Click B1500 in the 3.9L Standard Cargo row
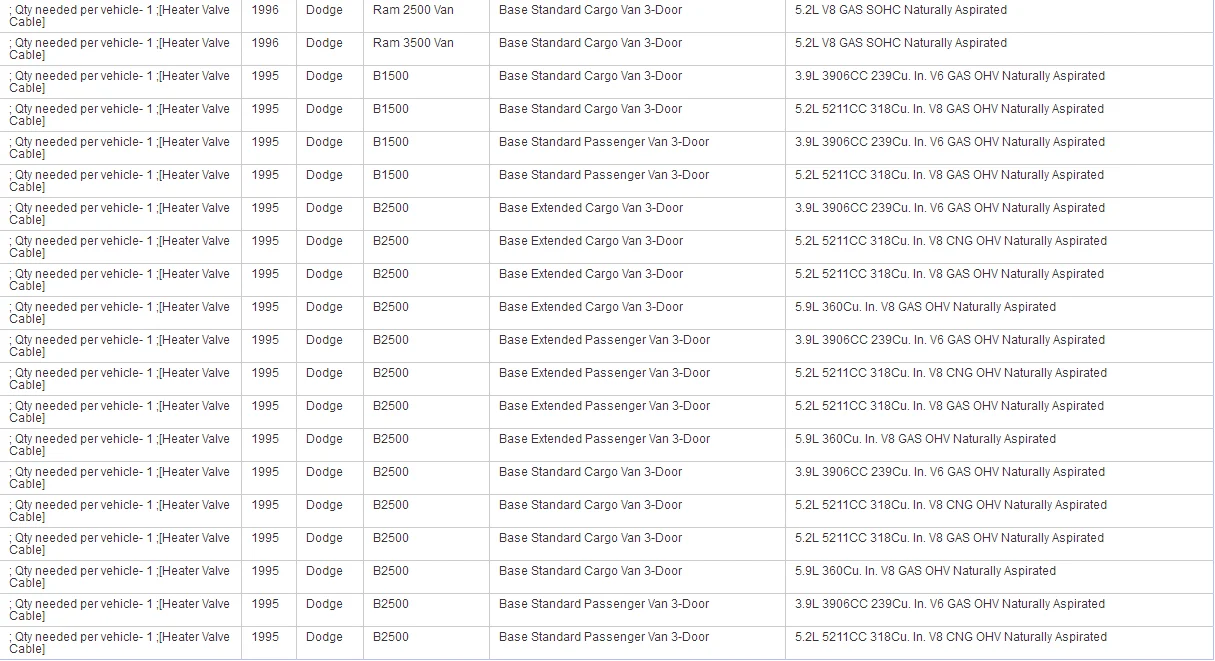 [x=391, y=76]
